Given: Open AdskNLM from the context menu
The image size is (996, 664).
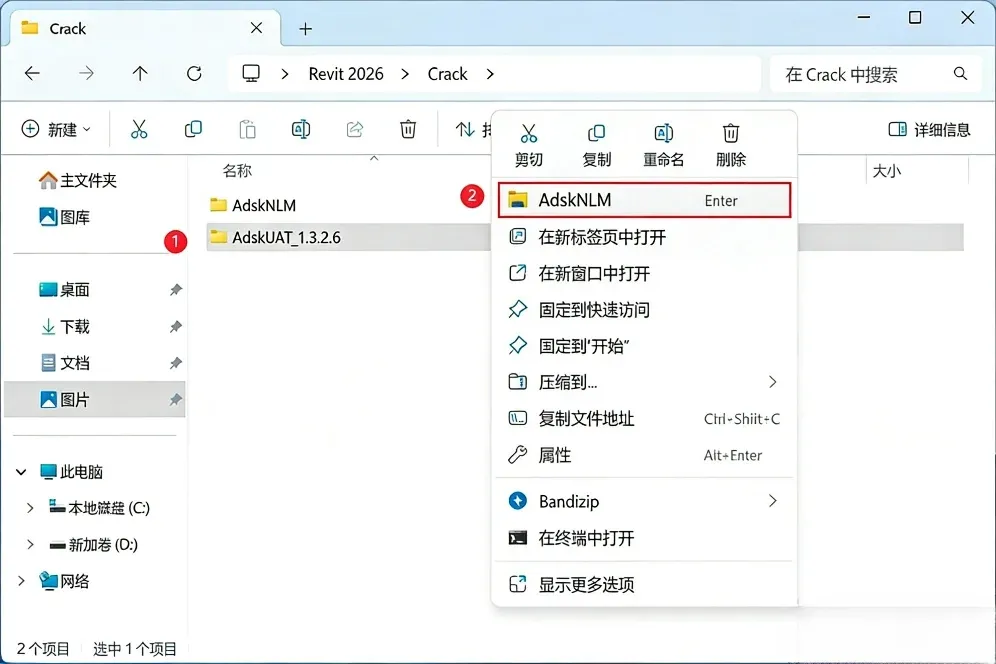Looking at the screenshot, I should coord(645,200).
